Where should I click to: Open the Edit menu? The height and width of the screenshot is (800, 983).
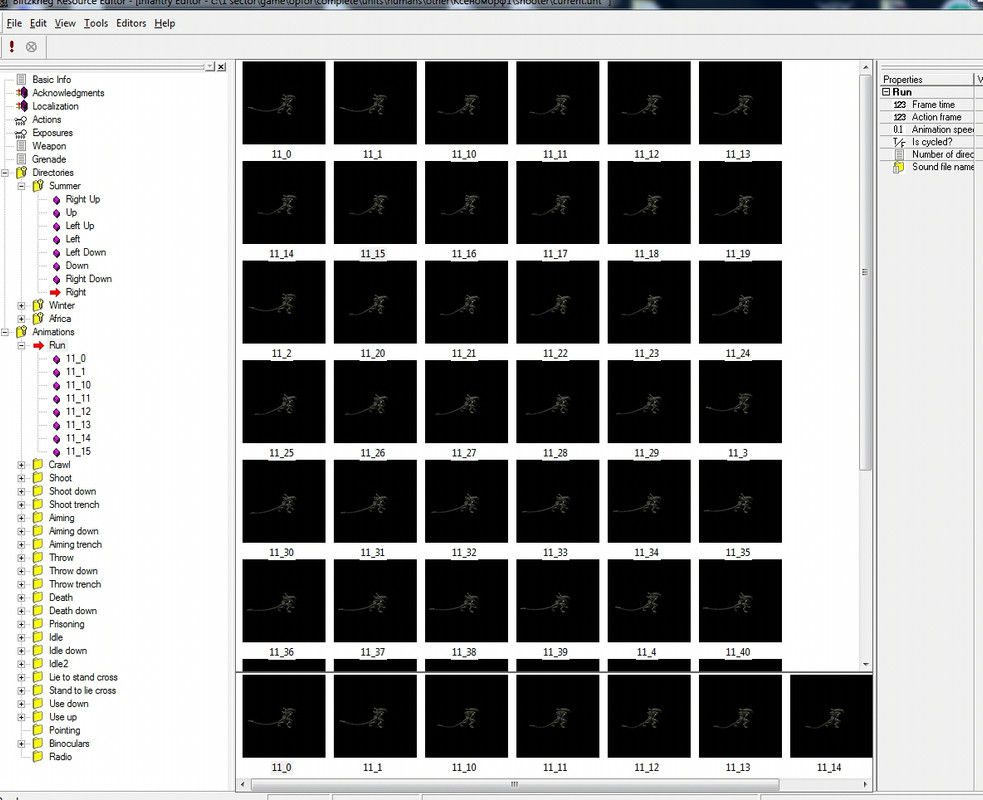pos(38,23)
